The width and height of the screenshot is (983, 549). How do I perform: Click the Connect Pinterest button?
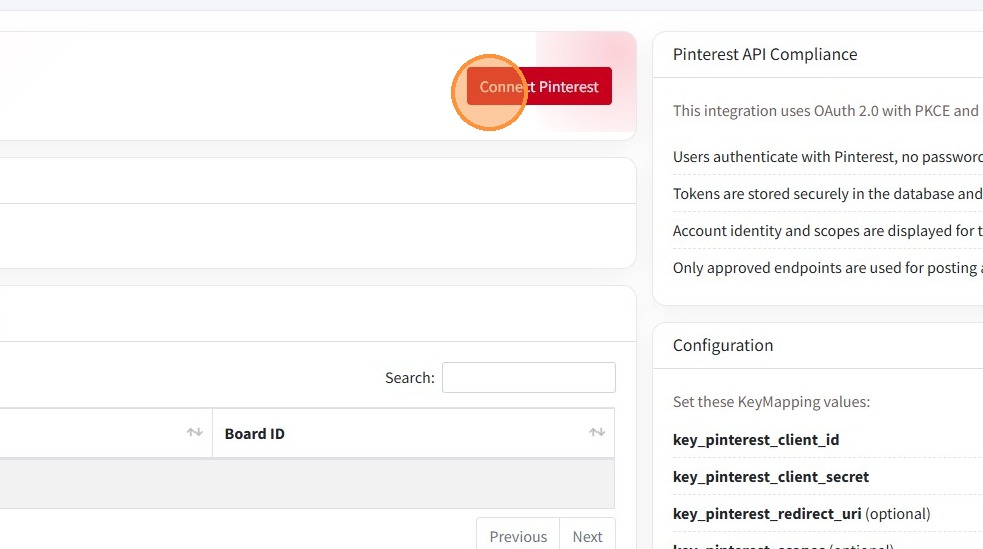539,87
